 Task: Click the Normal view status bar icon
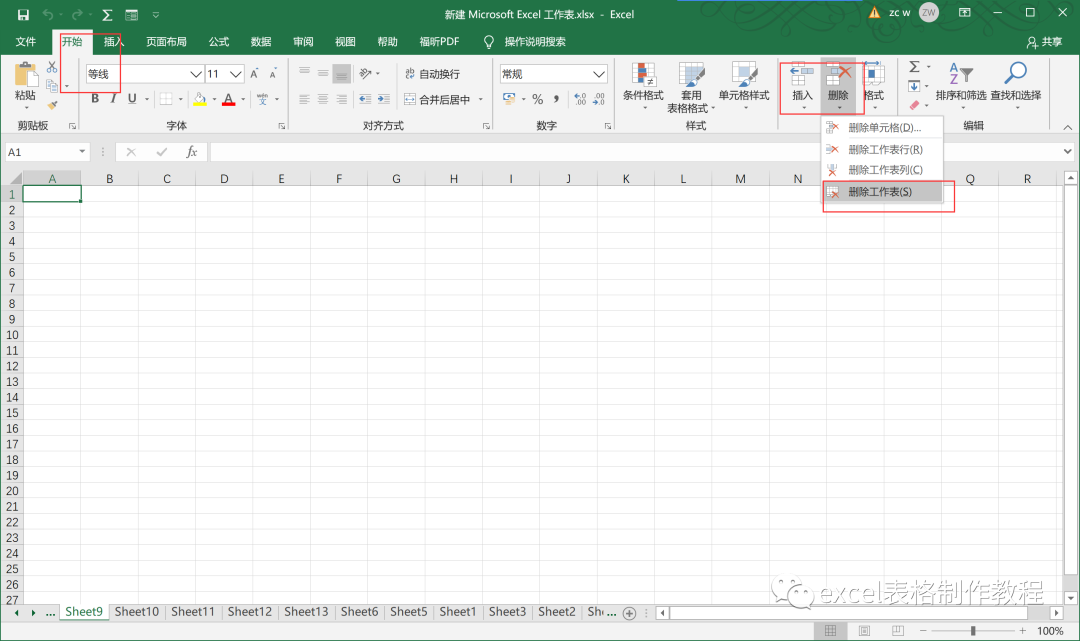point(831,631)
